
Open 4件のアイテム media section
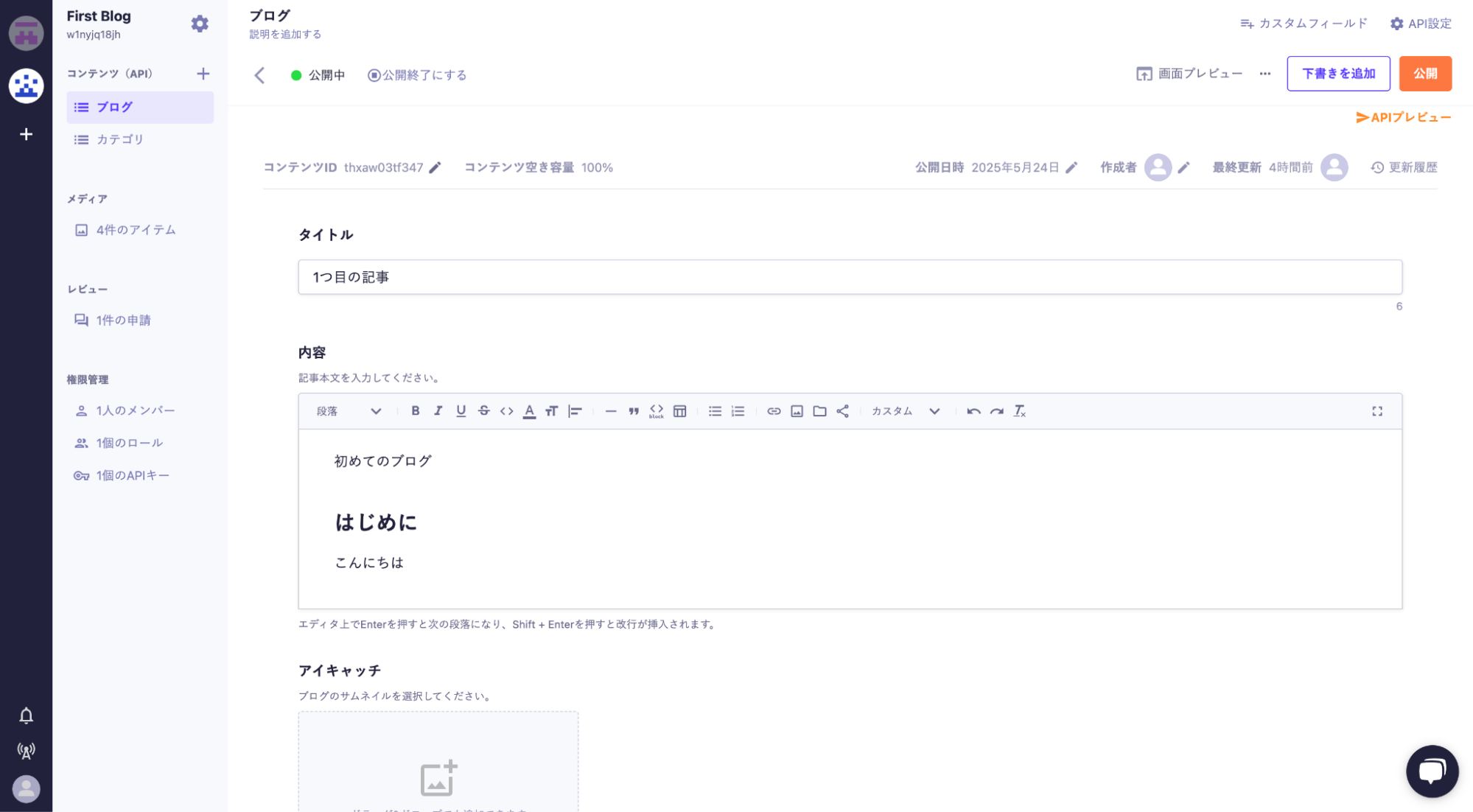tap(136, 230)
